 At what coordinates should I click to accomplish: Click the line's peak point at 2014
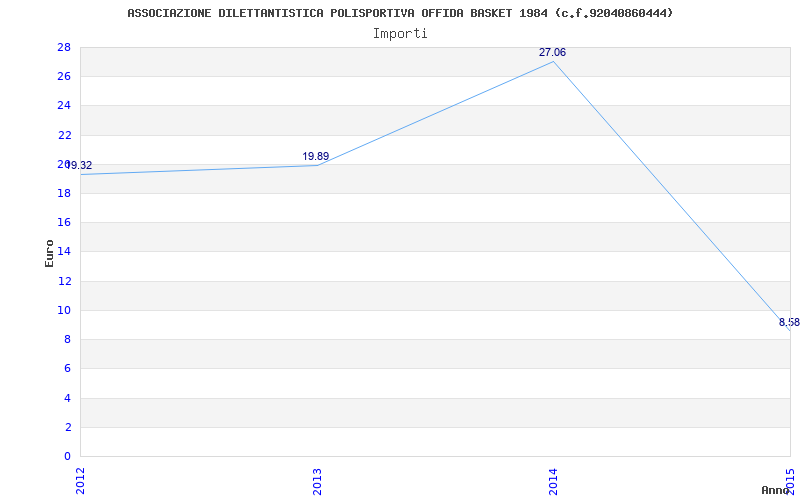[x=554, y=61]
